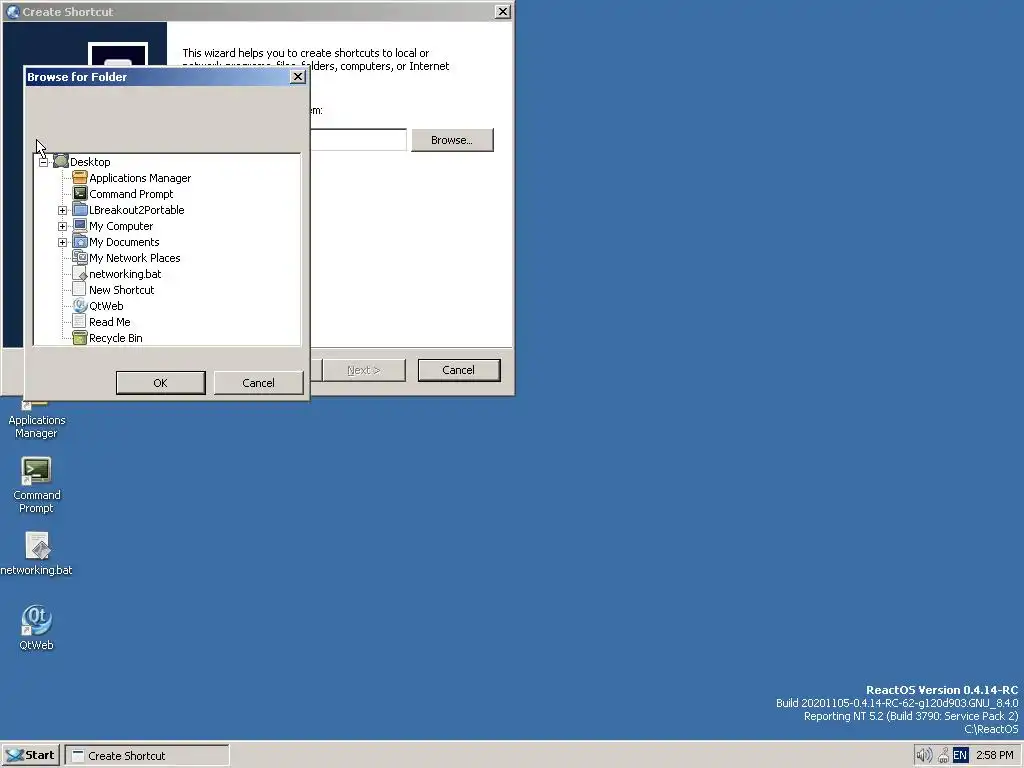
Task: Click the 2:58 PM system clock
Action: pos(995,756)
